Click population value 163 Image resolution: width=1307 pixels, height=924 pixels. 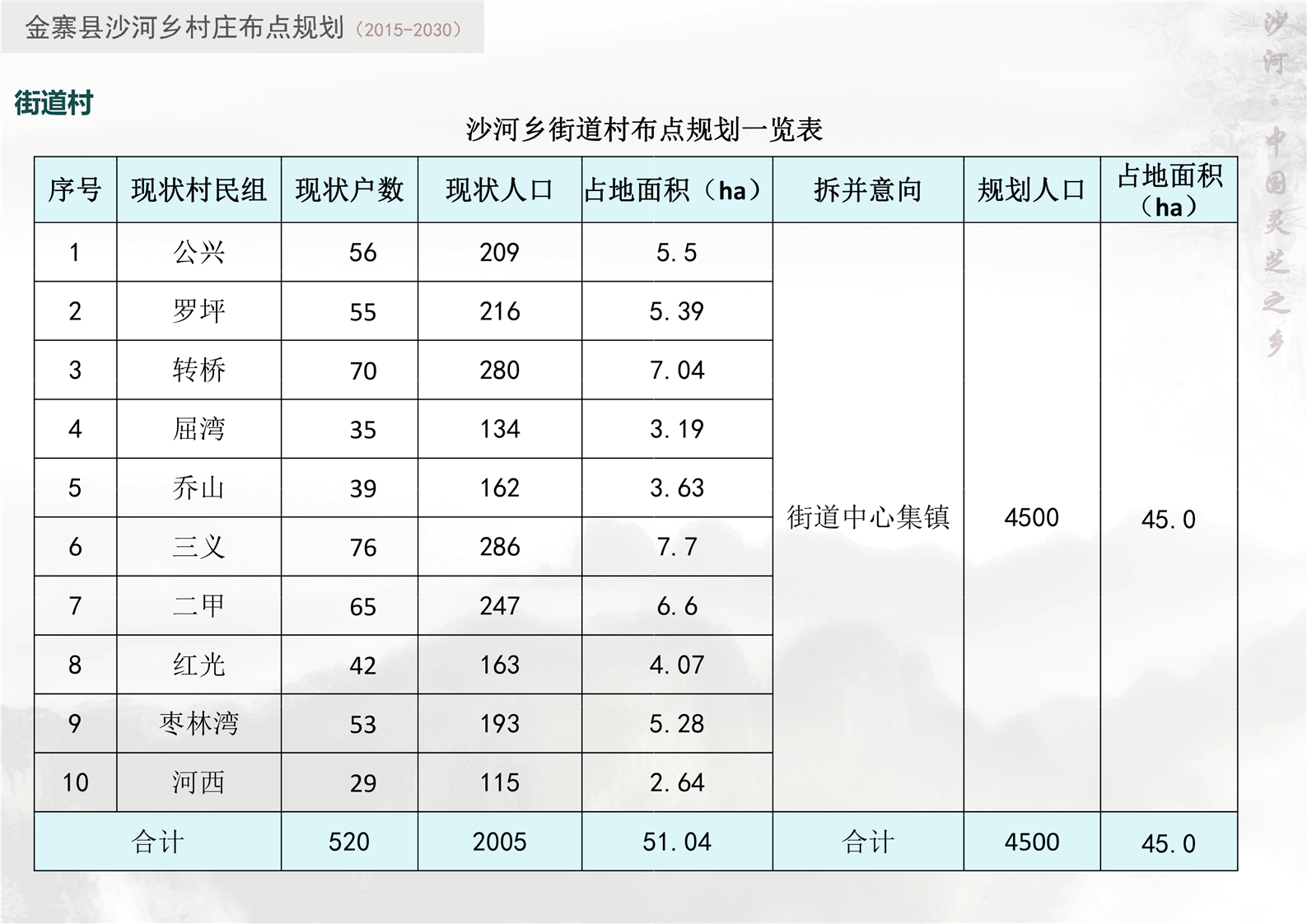tap(500, 665)
